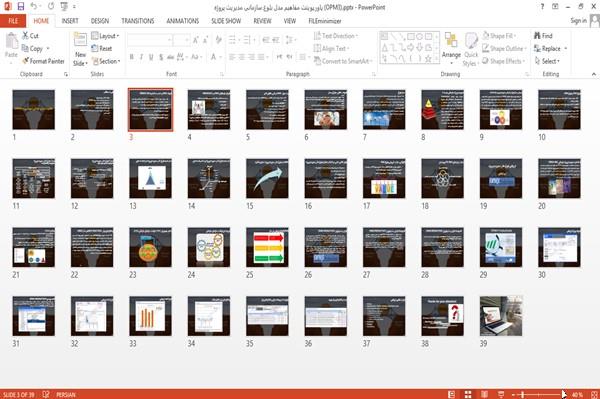Toggle the Bullets list button
The image size is (600, 399).
click(x=232, y=39)
